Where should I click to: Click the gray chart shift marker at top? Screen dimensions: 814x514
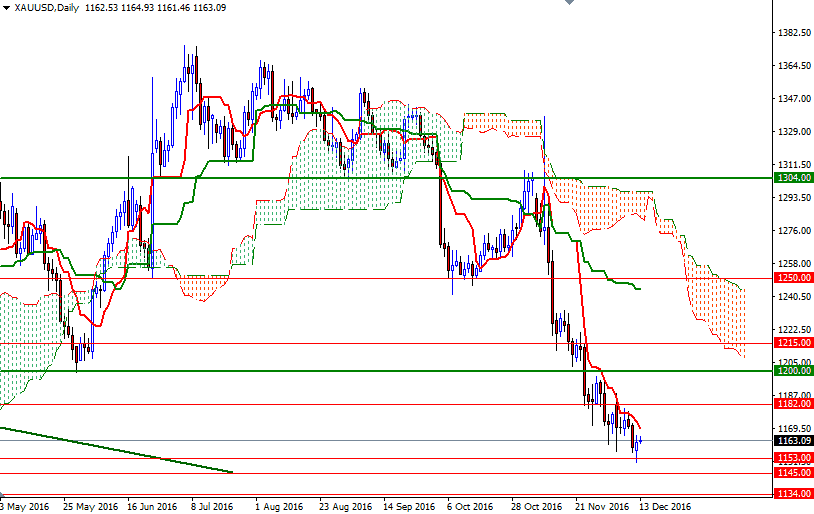click(569, 4)
